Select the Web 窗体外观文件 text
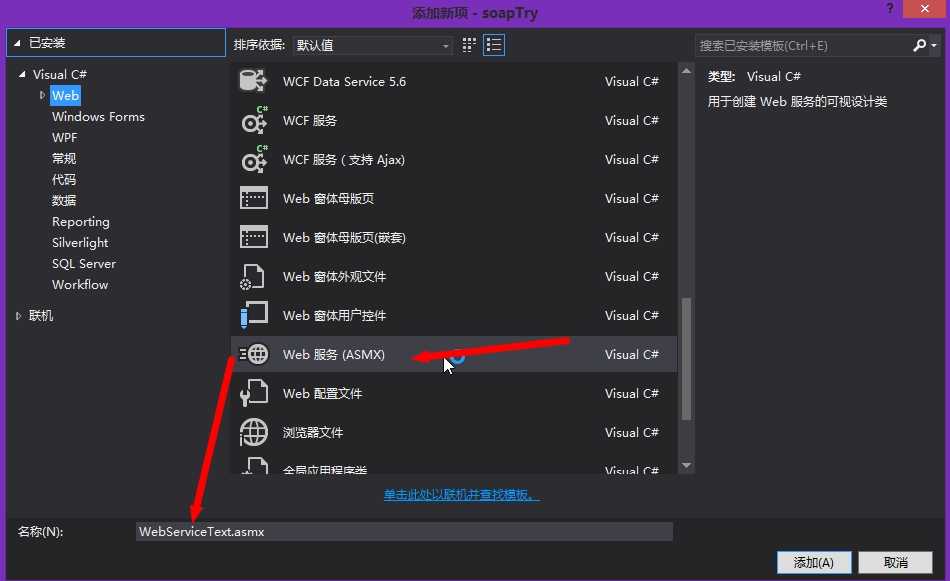The width and height of the screenshot is (950, 581). pyautogui.click(x=334, y=276)
